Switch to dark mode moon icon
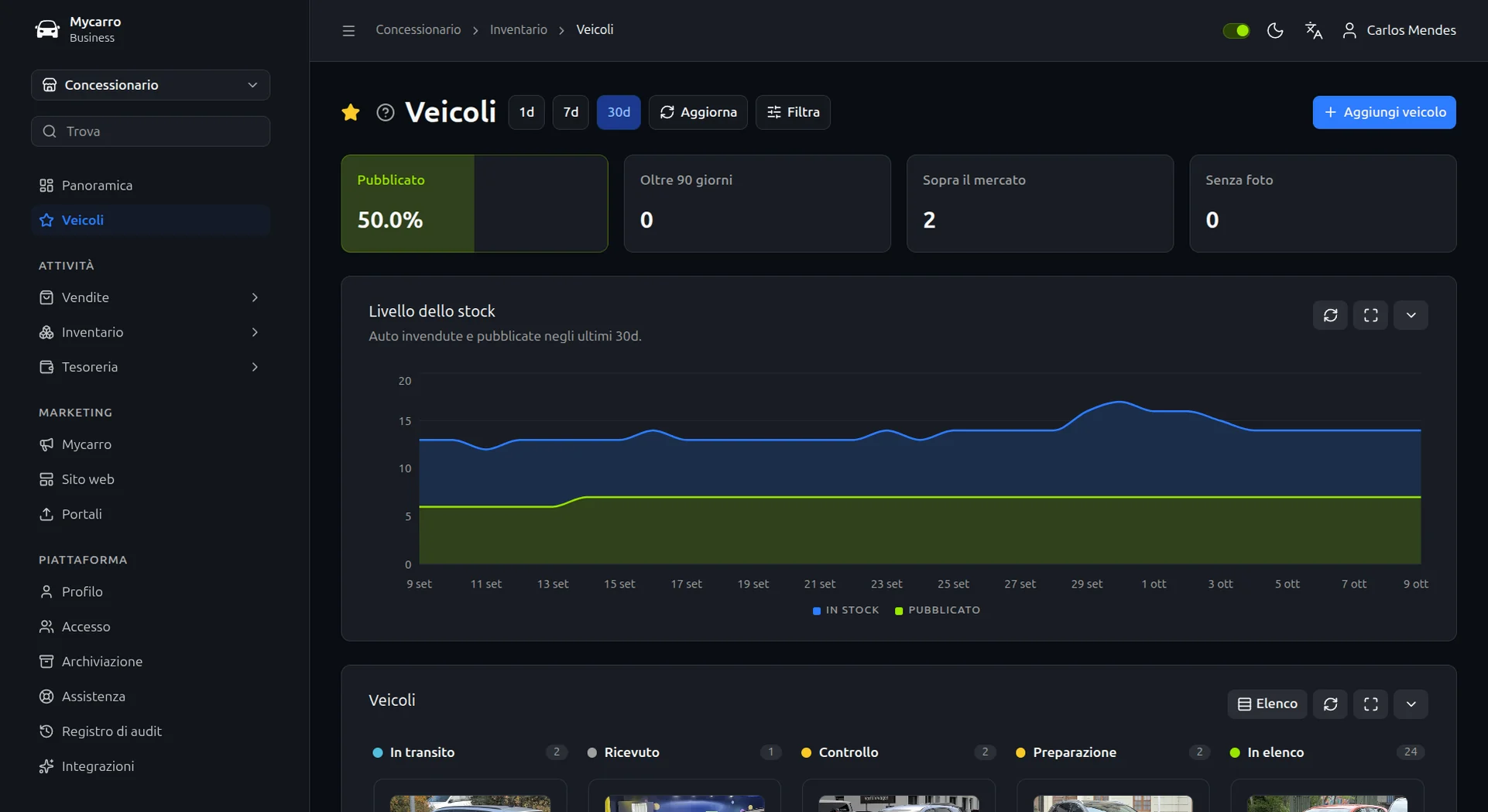Screen dimensions: 1488x812 (x=1275, y=30)
